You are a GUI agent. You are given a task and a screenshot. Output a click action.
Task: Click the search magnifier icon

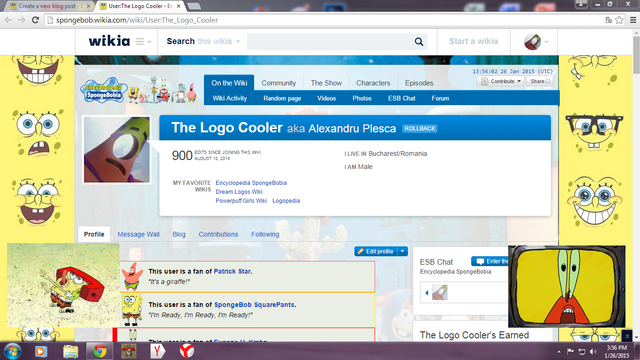[x=419, y=42]
